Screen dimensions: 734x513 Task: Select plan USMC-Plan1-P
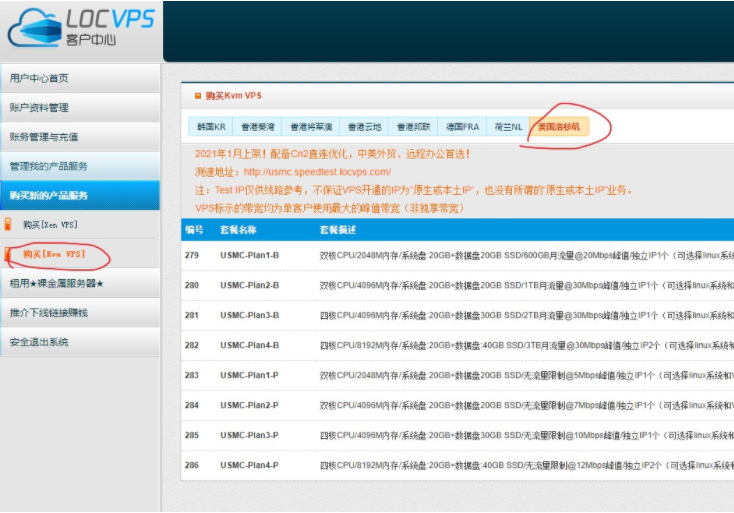pyautogui.click(x=250, y=375)
